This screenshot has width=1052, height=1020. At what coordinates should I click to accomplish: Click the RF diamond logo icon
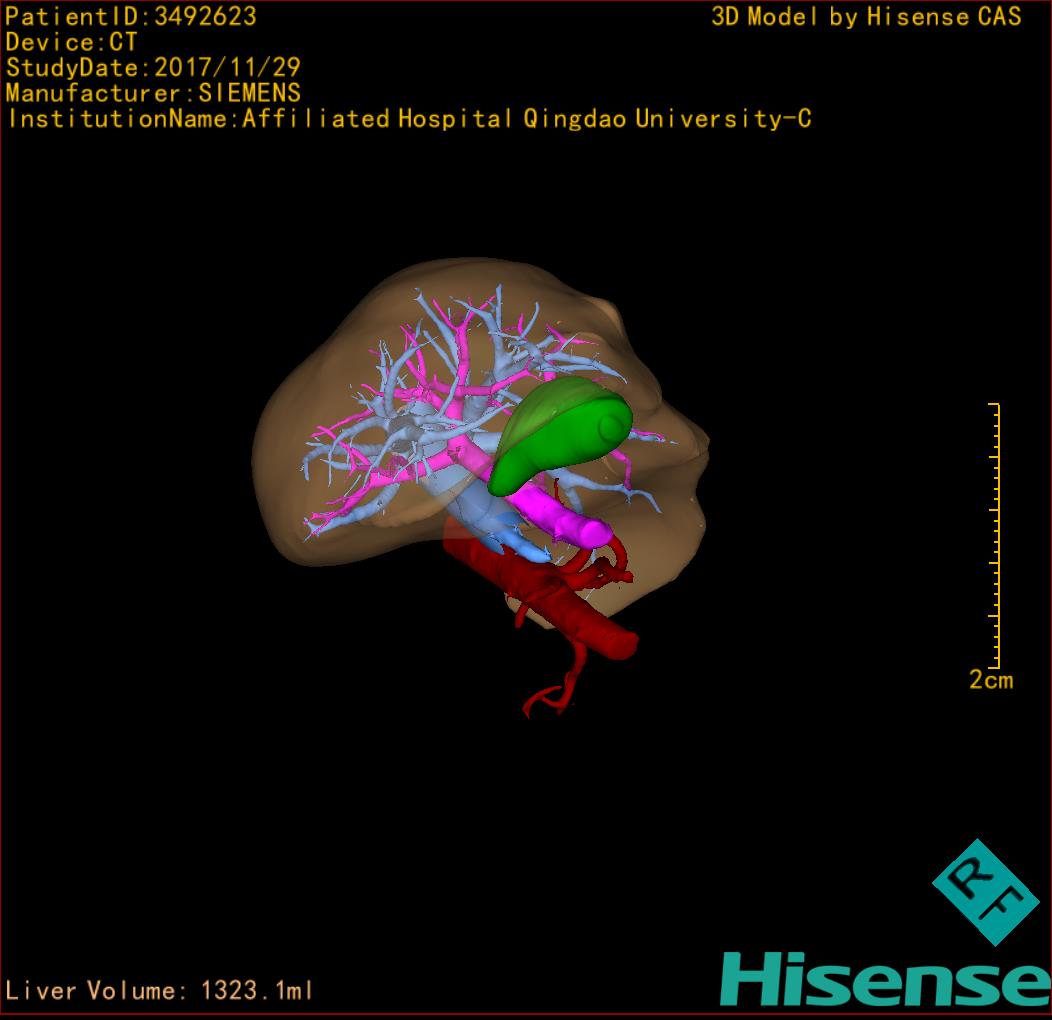pos(985,892)
